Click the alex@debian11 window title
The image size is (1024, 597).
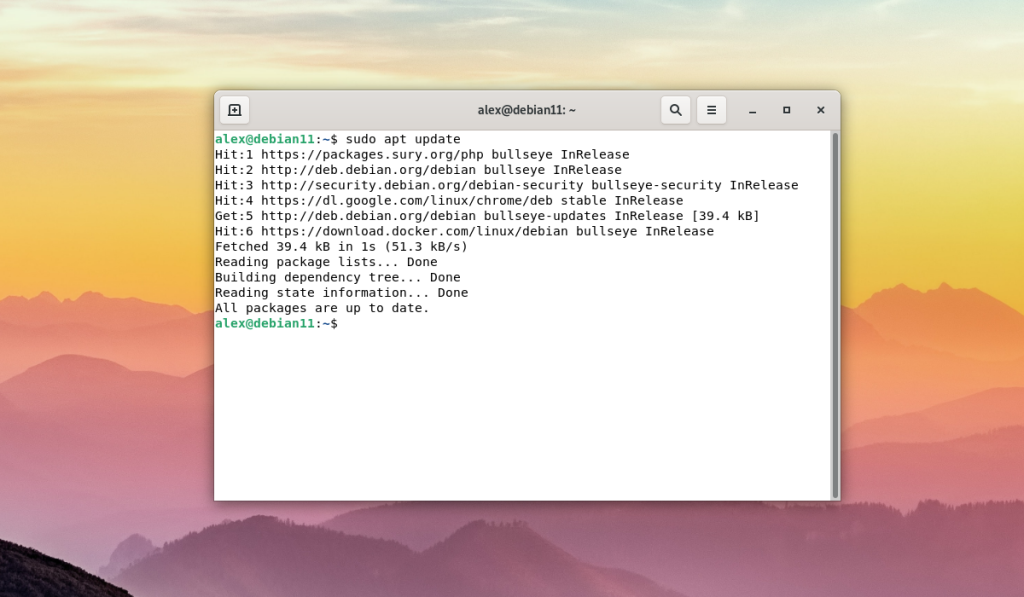point(526,110)
